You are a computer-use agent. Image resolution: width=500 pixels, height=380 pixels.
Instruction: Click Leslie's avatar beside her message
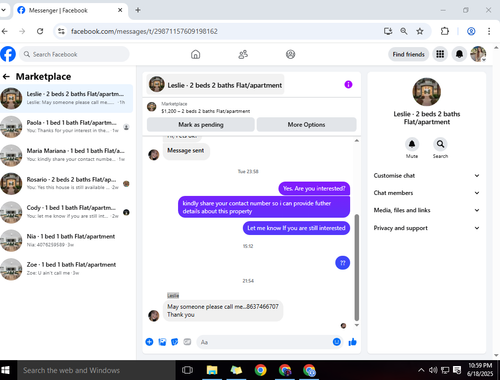[x=154, y=316]
